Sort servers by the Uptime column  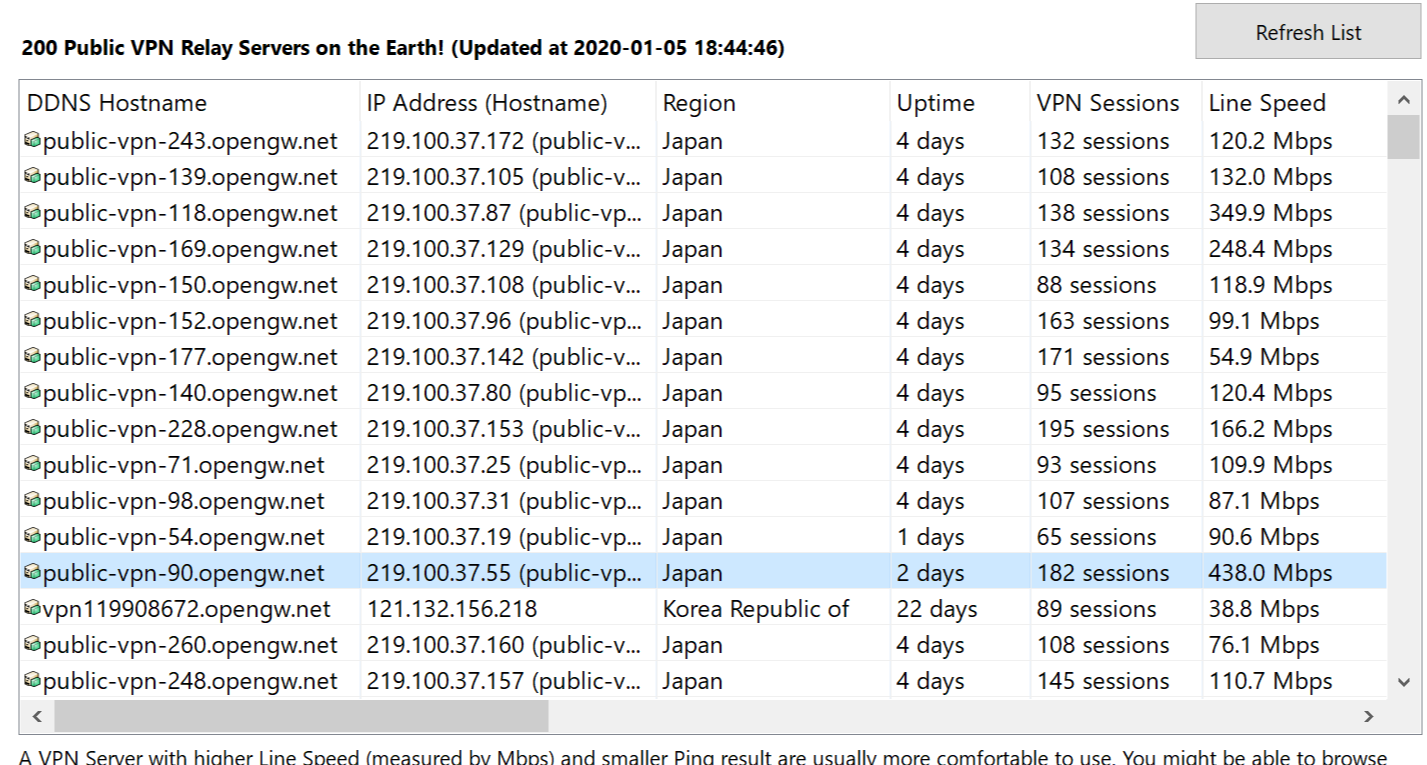point(934,102)
